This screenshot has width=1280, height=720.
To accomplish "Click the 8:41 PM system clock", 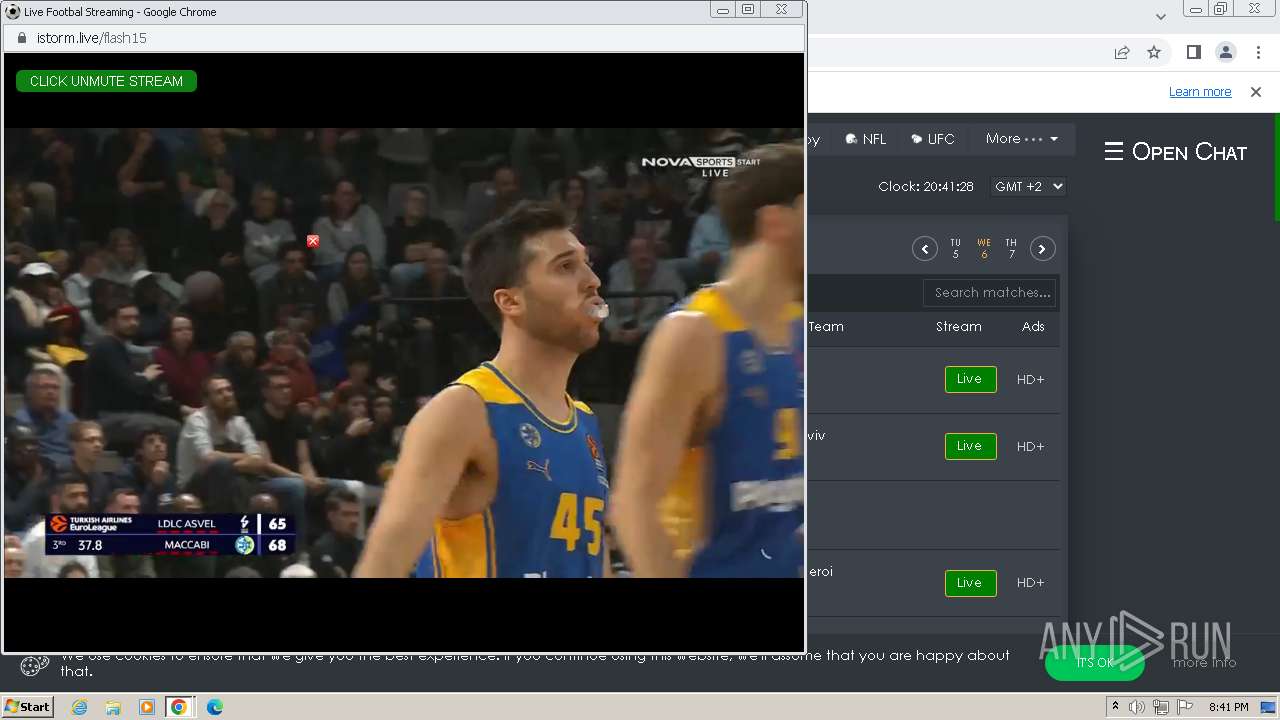I will [1228, 707].
